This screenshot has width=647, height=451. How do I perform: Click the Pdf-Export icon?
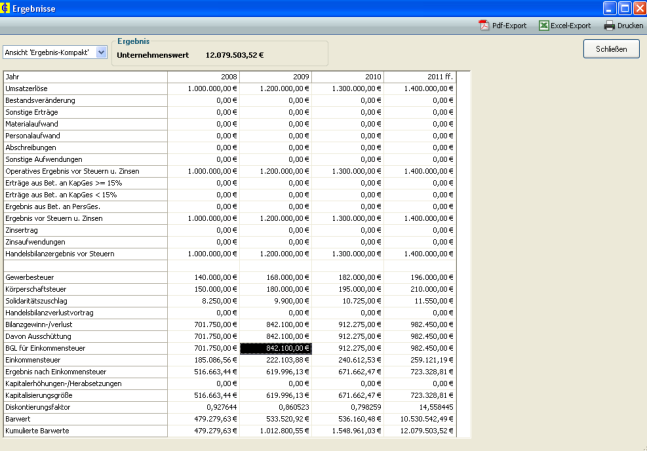click(483, 25)
